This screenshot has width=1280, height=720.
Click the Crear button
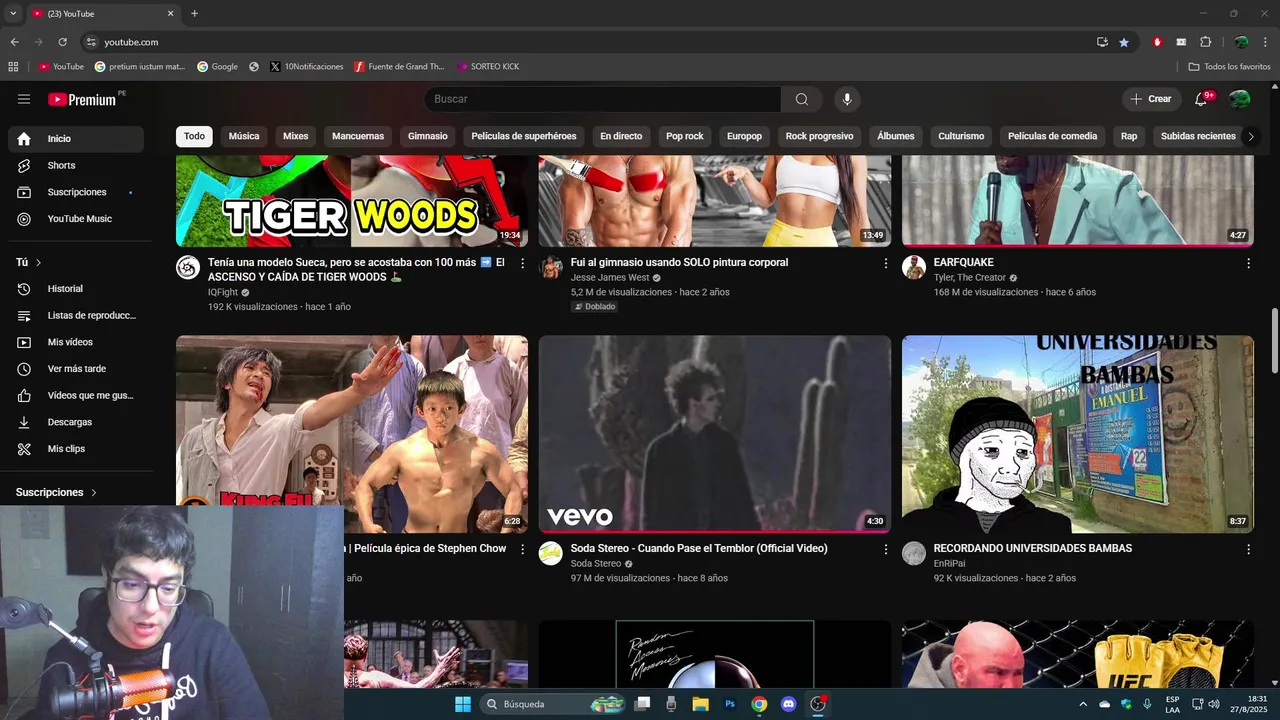tap(1150, 99)
